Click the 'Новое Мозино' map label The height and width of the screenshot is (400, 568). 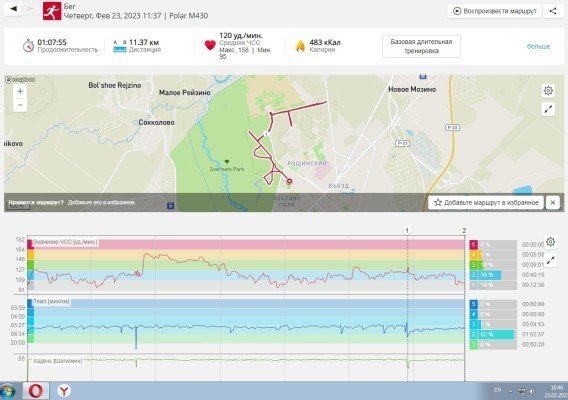coord(412,89)
